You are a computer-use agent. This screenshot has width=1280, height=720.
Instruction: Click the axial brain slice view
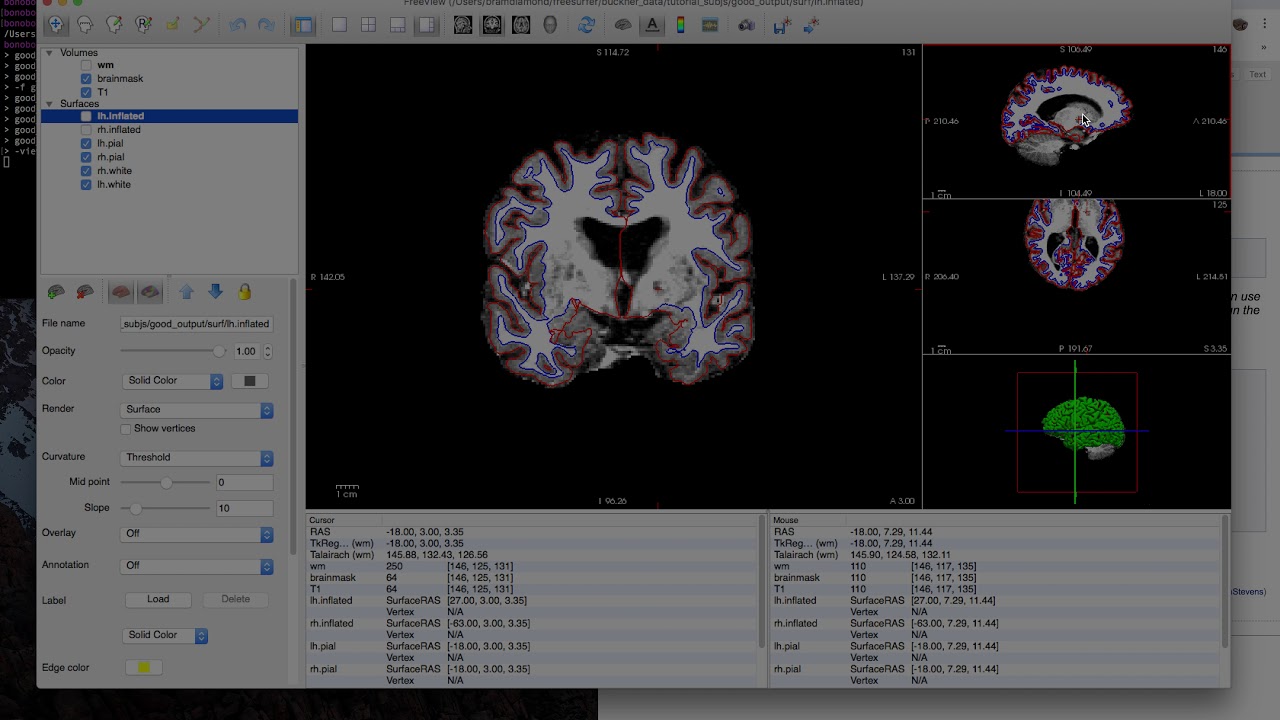click(x=1076, y=276)
